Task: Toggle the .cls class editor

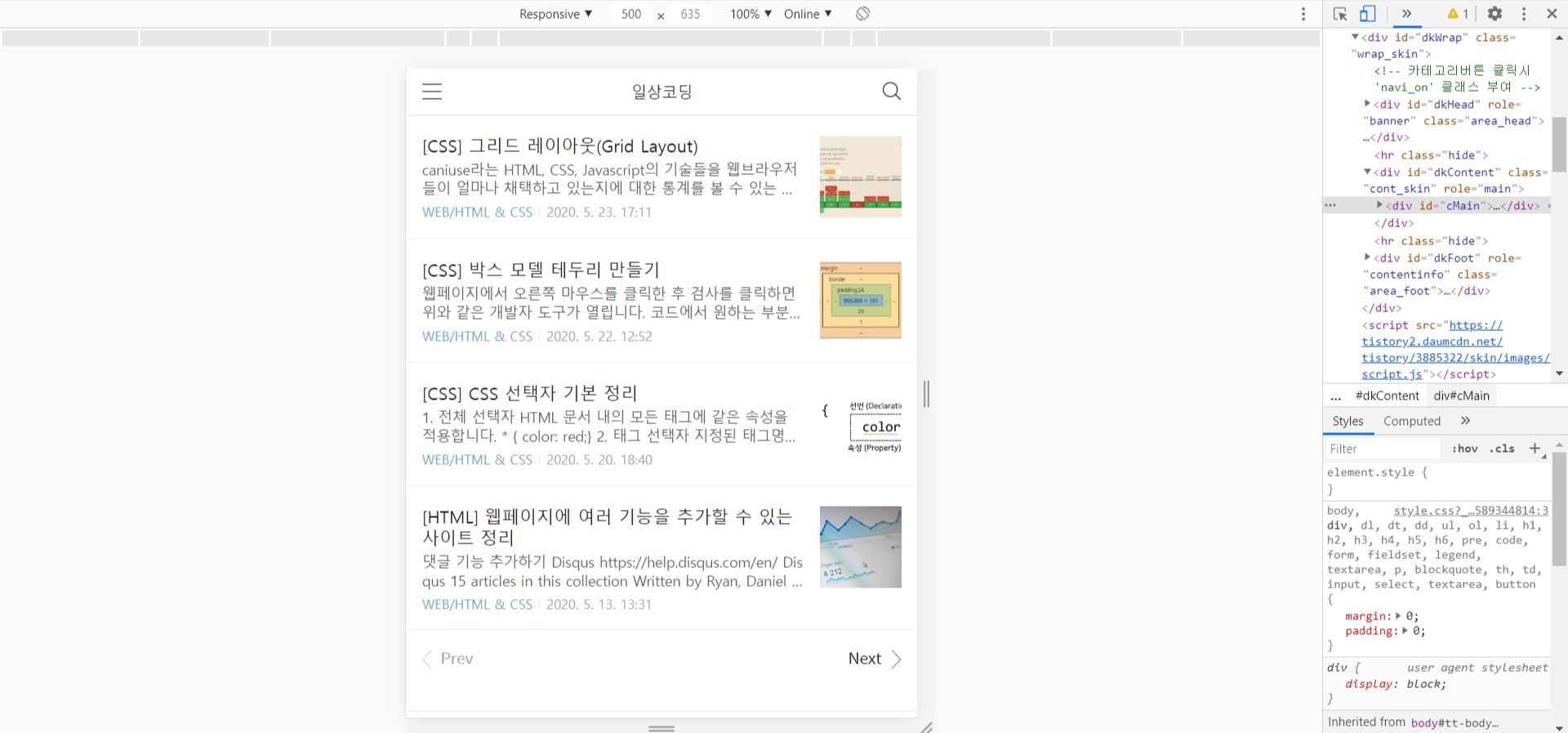Action: (x=1502, y=449)
